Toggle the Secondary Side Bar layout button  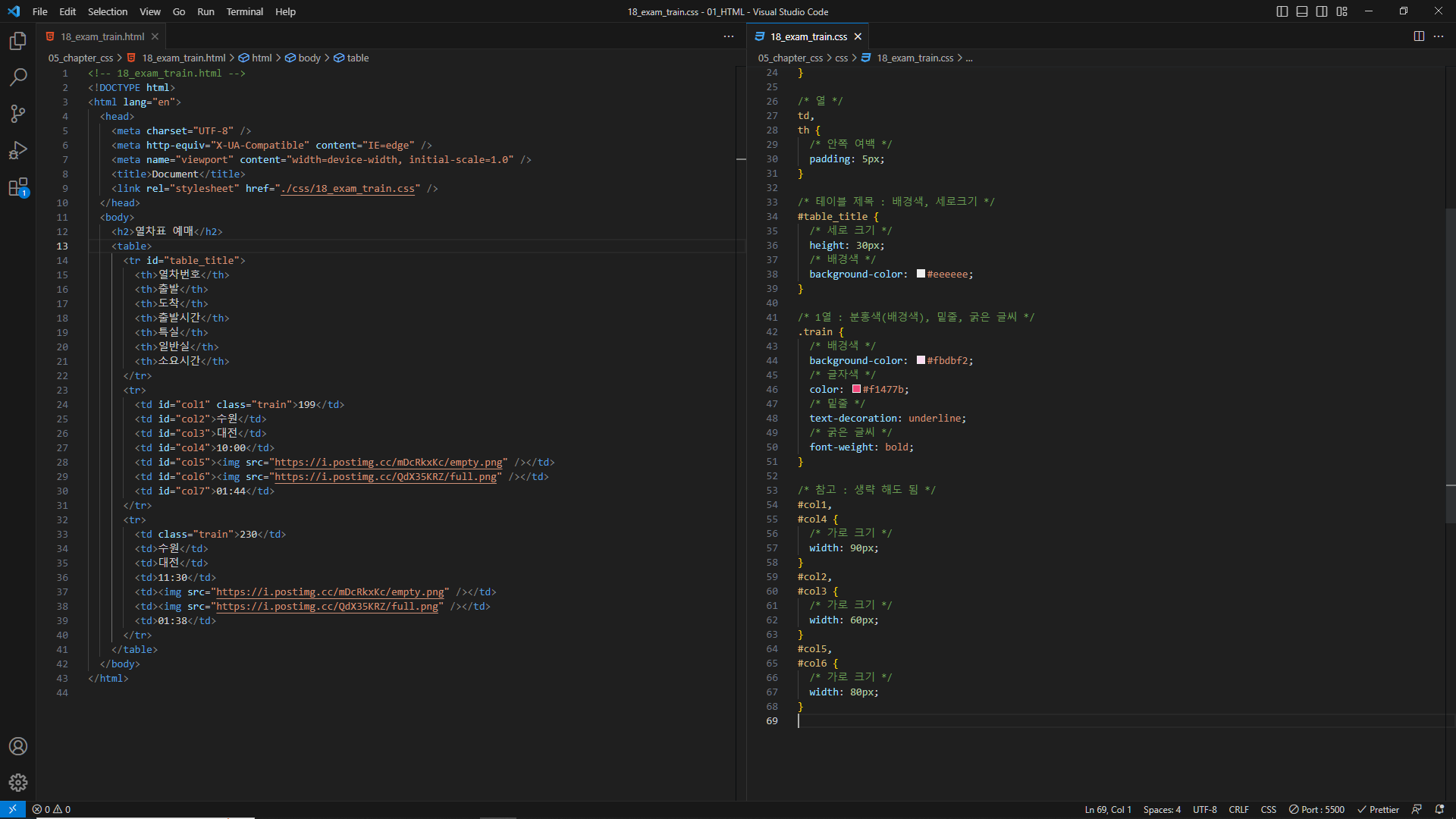(1322, 11)
